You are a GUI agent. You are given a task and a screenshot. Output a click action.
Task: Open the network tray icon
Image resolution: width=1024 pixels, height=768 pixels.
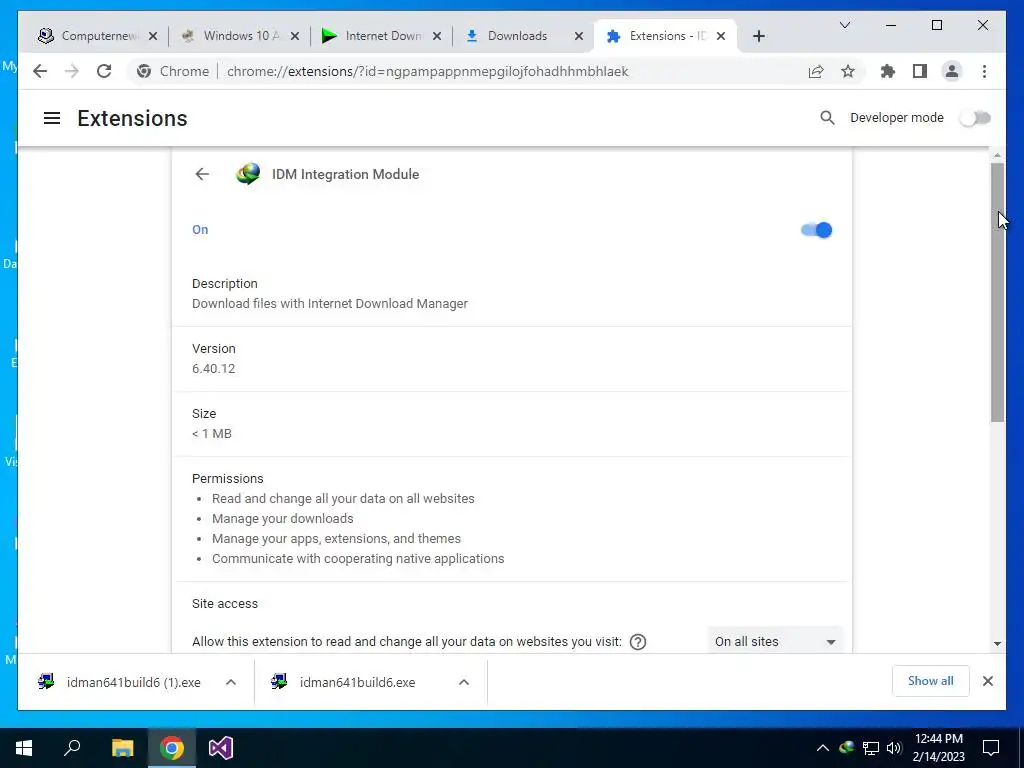click(871, 748)
